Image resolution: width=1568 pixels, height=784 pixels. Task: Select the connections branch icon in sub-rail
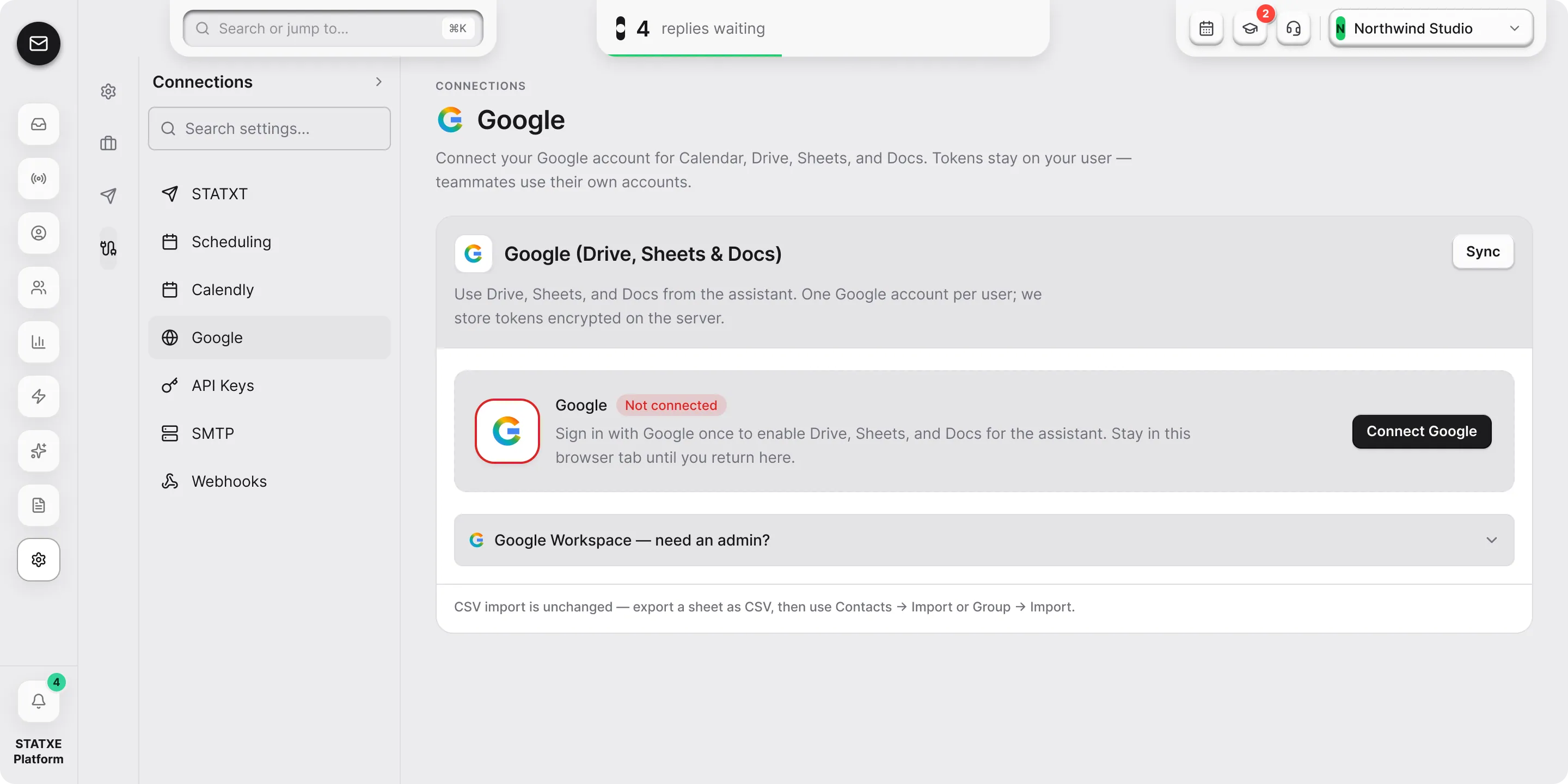pos(108,248)
